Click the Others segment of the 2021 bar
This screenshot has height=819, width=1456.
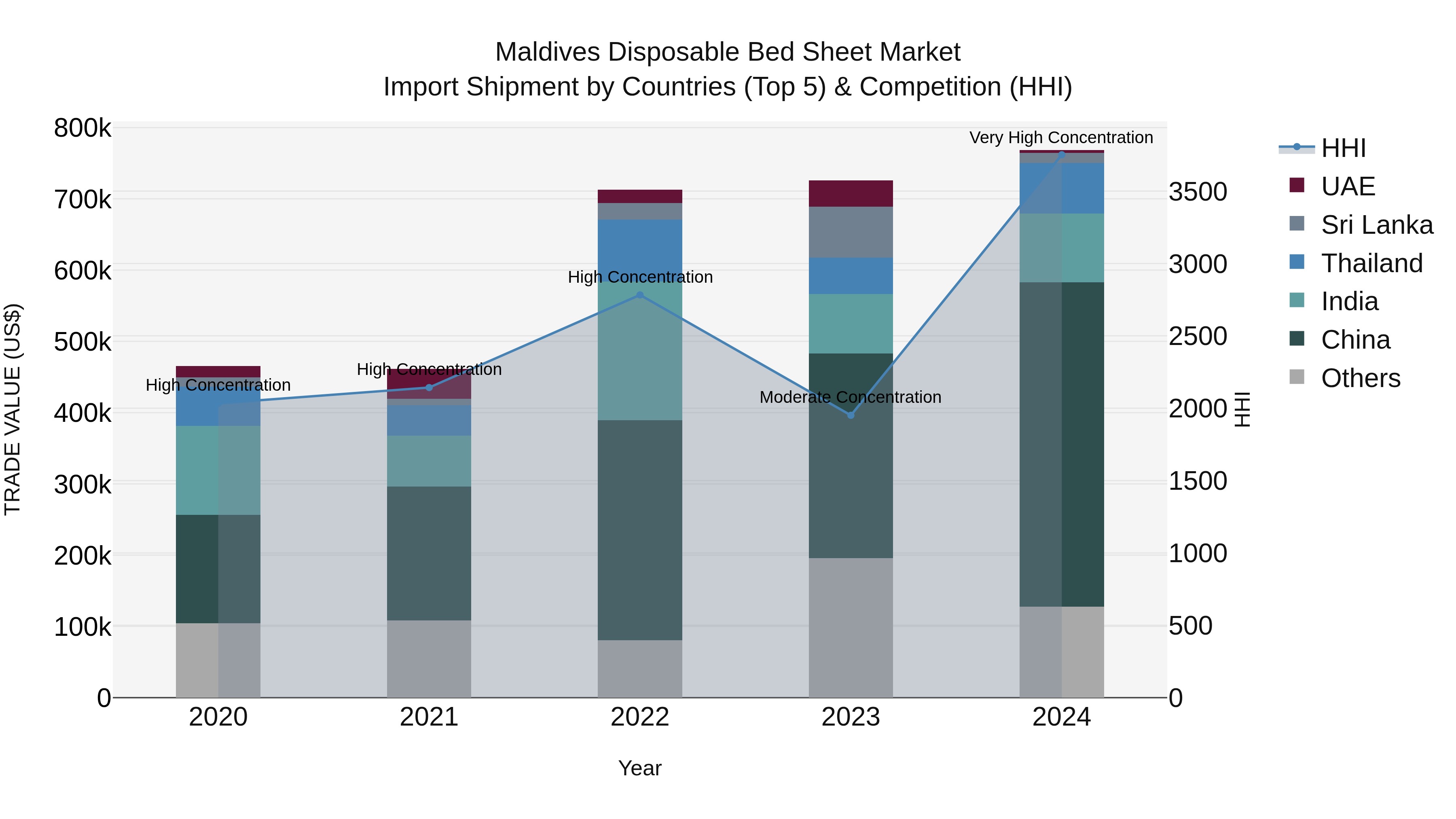click(x=429, y=659)
